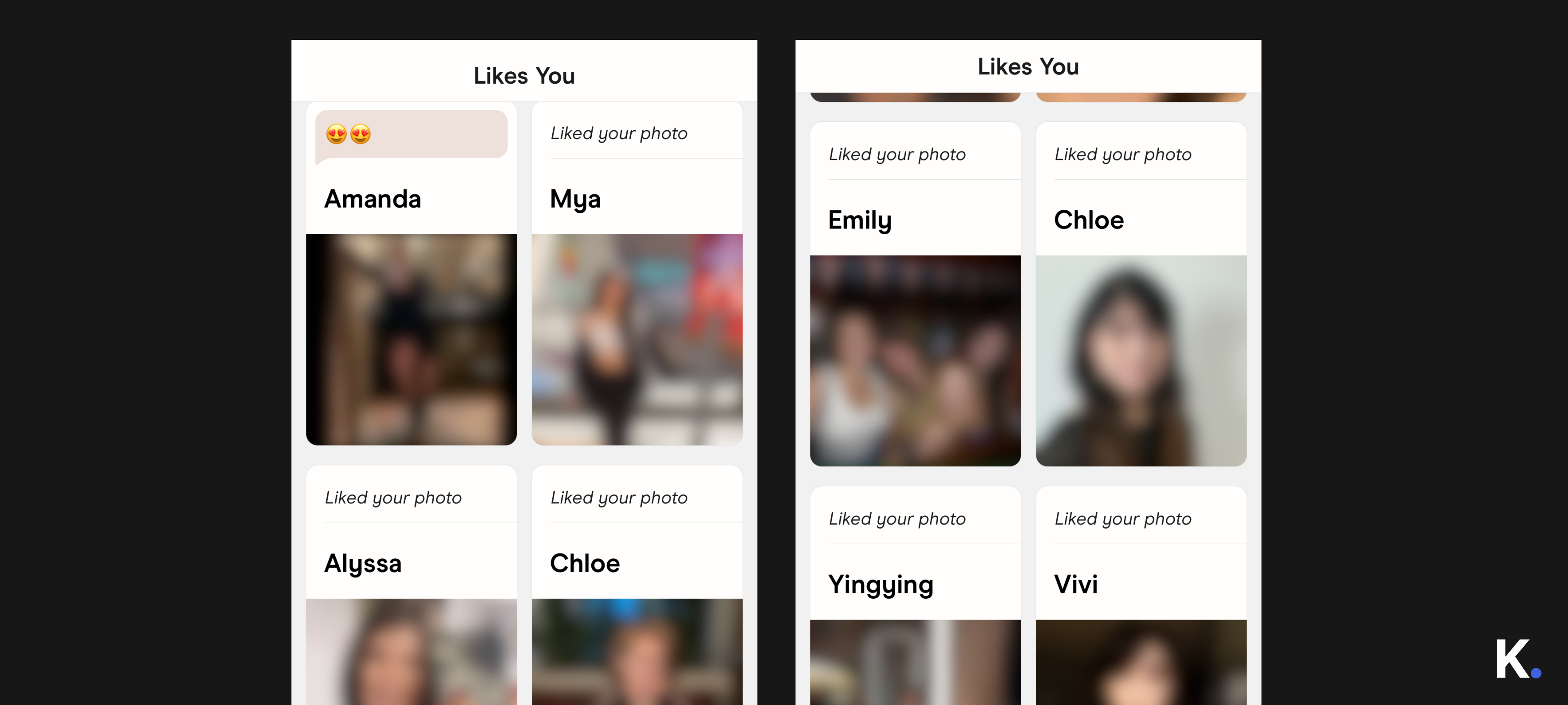Select the Vivi name label
The width and height of the screenshot is (1568, 705).
pyautogui.click(x=1075, y=585)
